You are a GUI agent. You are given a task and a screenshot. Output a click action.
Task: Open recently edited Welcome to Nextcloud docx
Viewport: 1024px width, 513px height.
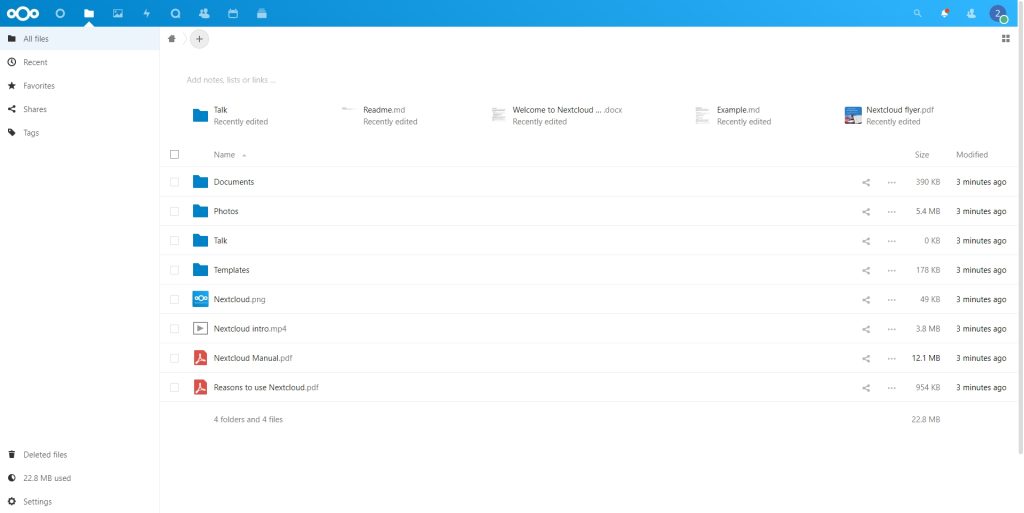557,116
